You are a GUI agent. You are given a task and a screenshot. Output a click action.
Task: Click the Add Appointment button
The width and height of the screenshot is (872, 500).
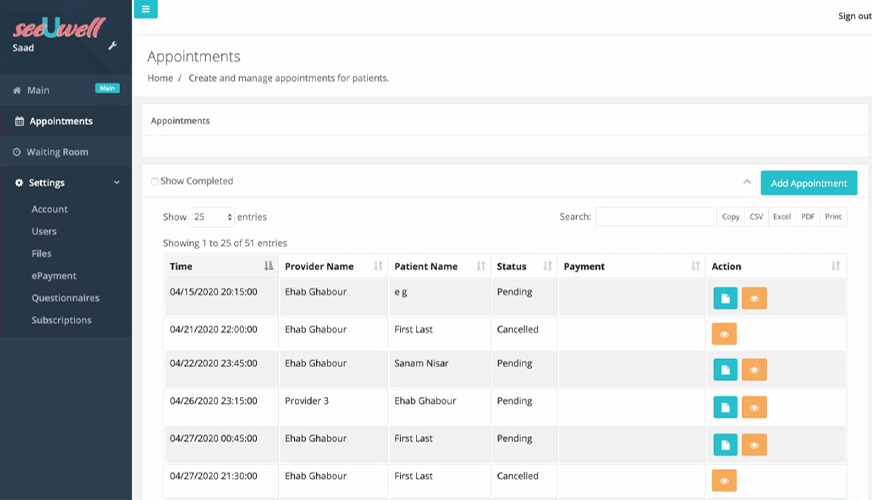[808, 183]
